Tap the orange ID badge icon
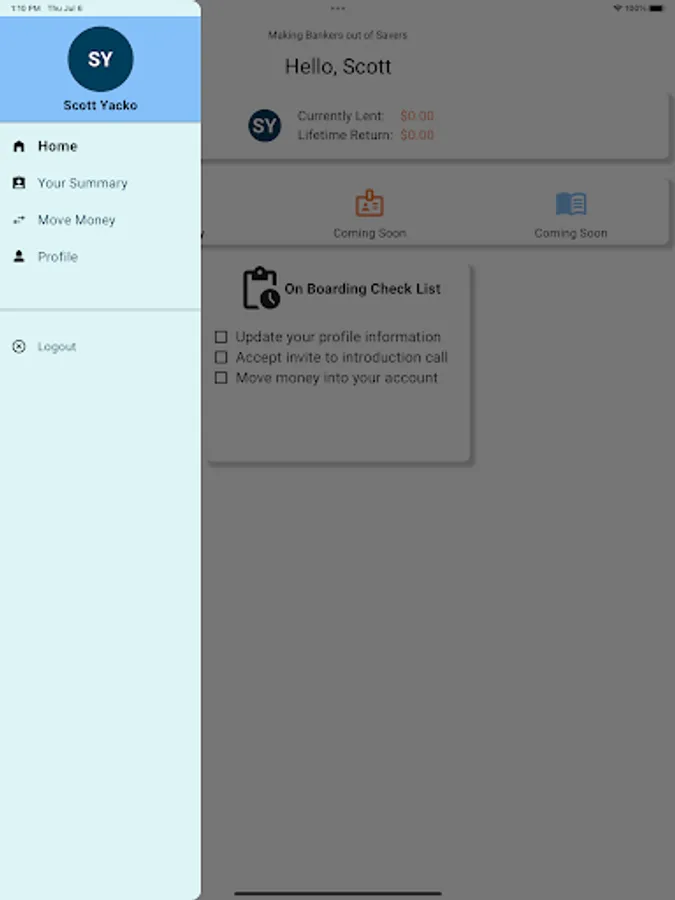The width and height of the screenshot is (675, 900). pyautogui.click(x=370, y=203)
